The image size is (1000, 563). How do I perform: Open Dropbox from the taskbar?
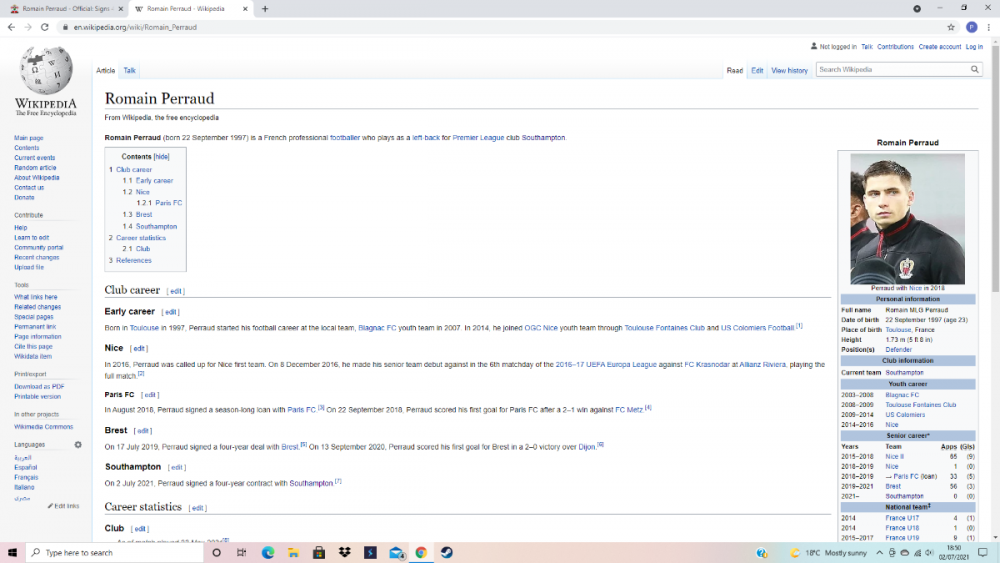pyautogui.click(x=344, y=552)
